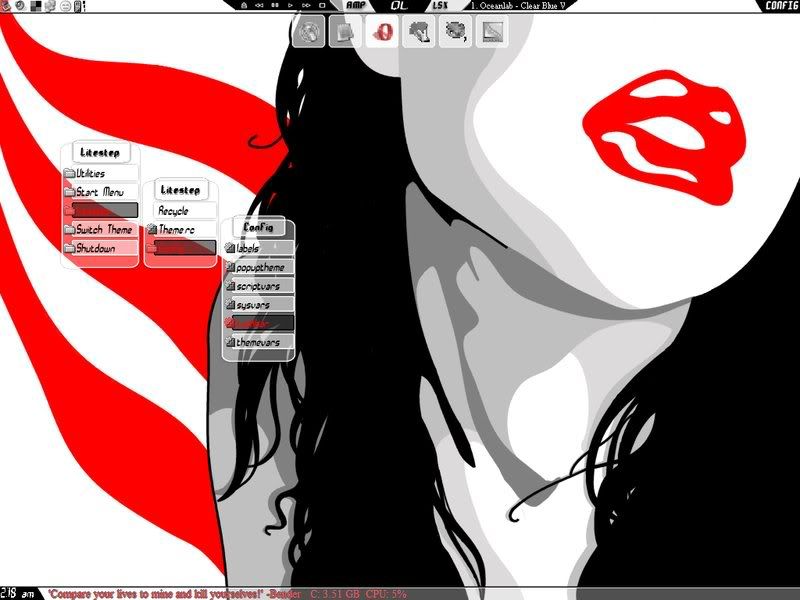
Task: Click the smiley face tray icon
Action: [x=65, y=6]
